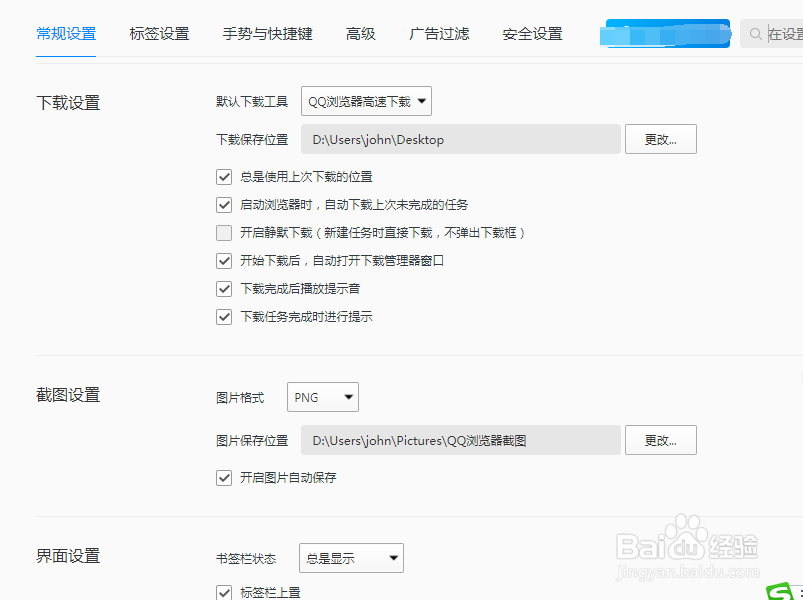Image resolution: width=803 pixels, height=600 pixels.
Task: Uncheck 下载任务完成时进行提示
Action: (224, 317)
